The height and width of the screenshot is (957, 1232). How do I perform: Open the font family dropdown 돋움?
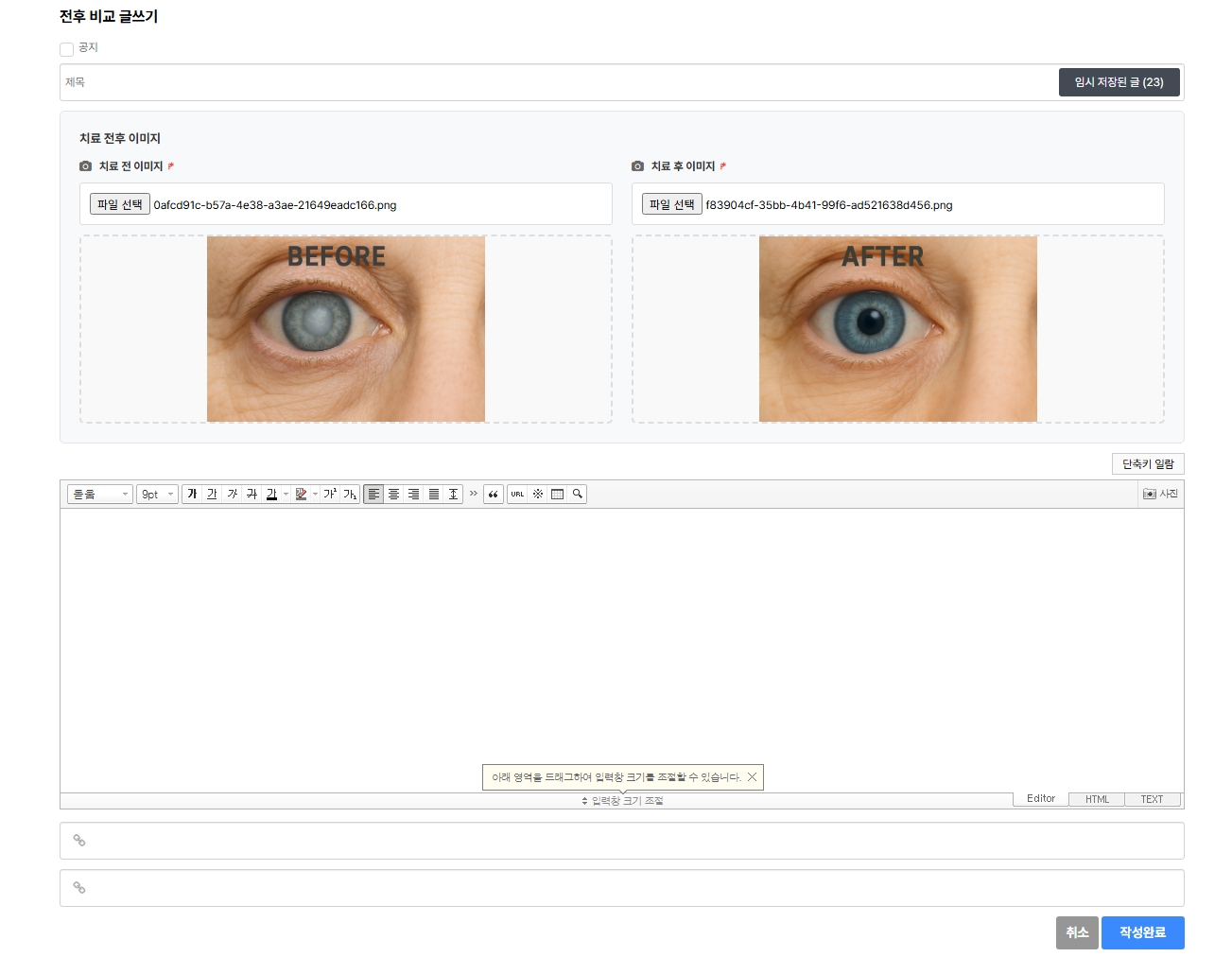[x=99, y=494]
